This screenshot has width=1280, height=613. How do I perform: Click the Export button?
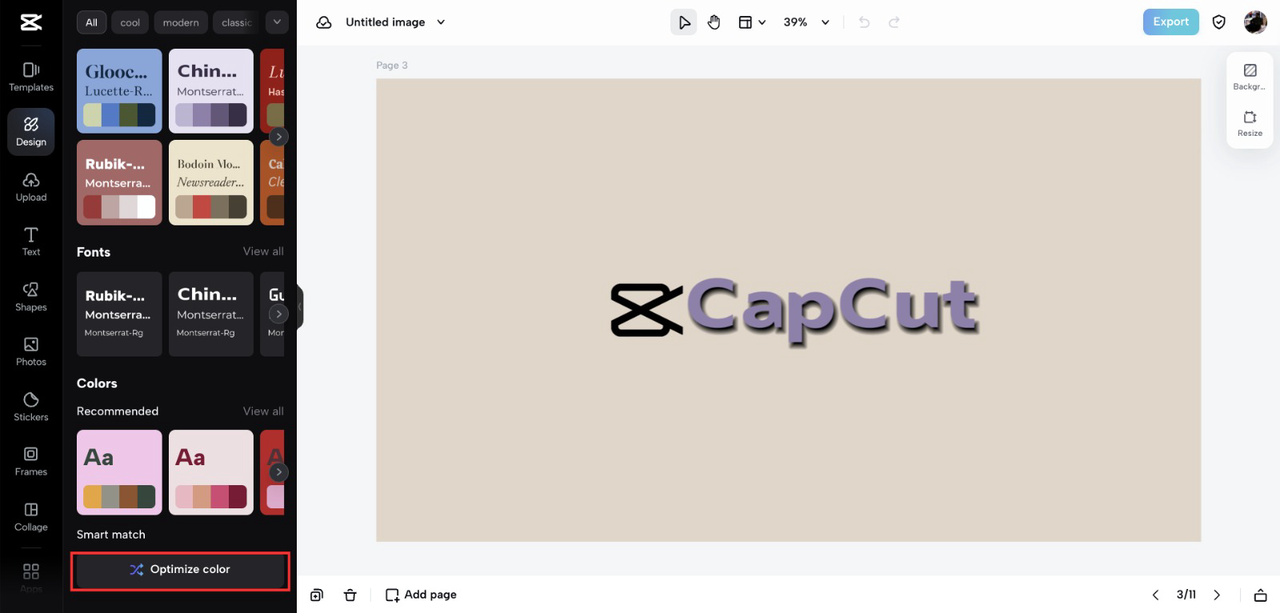(1171, 22)
